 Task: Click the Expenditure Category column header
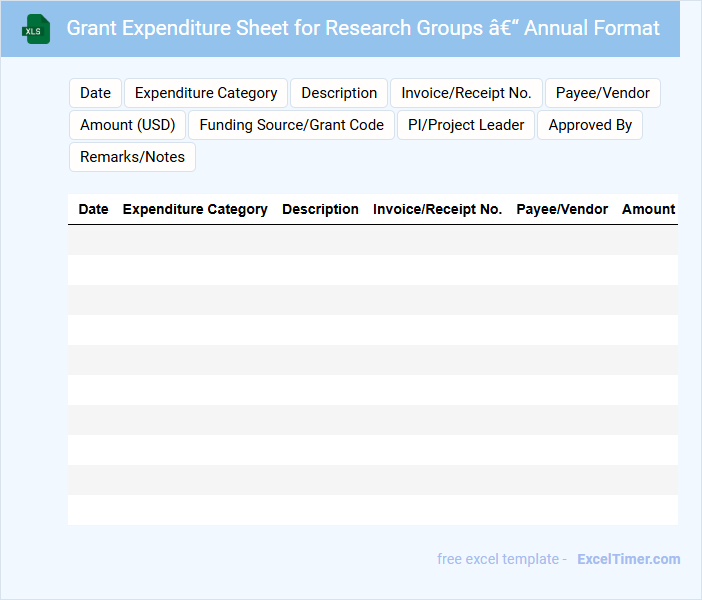[x=195, y=209]
